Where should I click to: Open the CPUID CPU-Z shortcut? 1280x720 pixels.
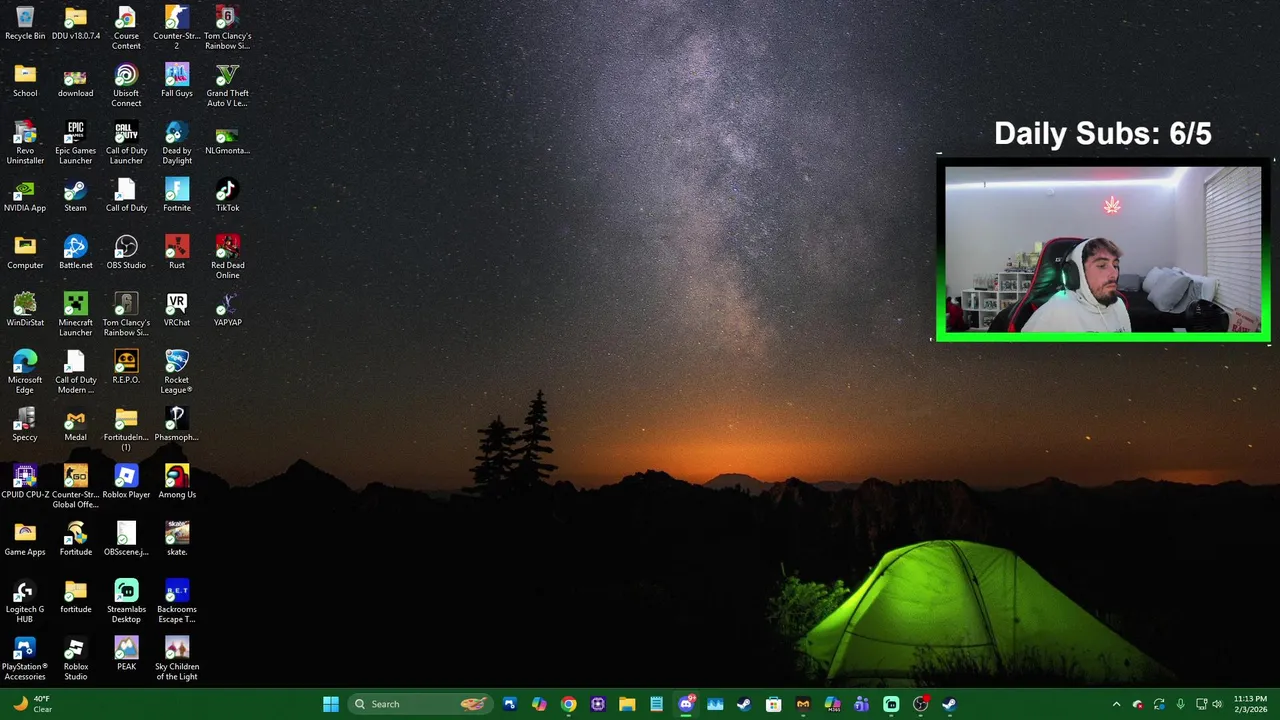click(25, 482)
